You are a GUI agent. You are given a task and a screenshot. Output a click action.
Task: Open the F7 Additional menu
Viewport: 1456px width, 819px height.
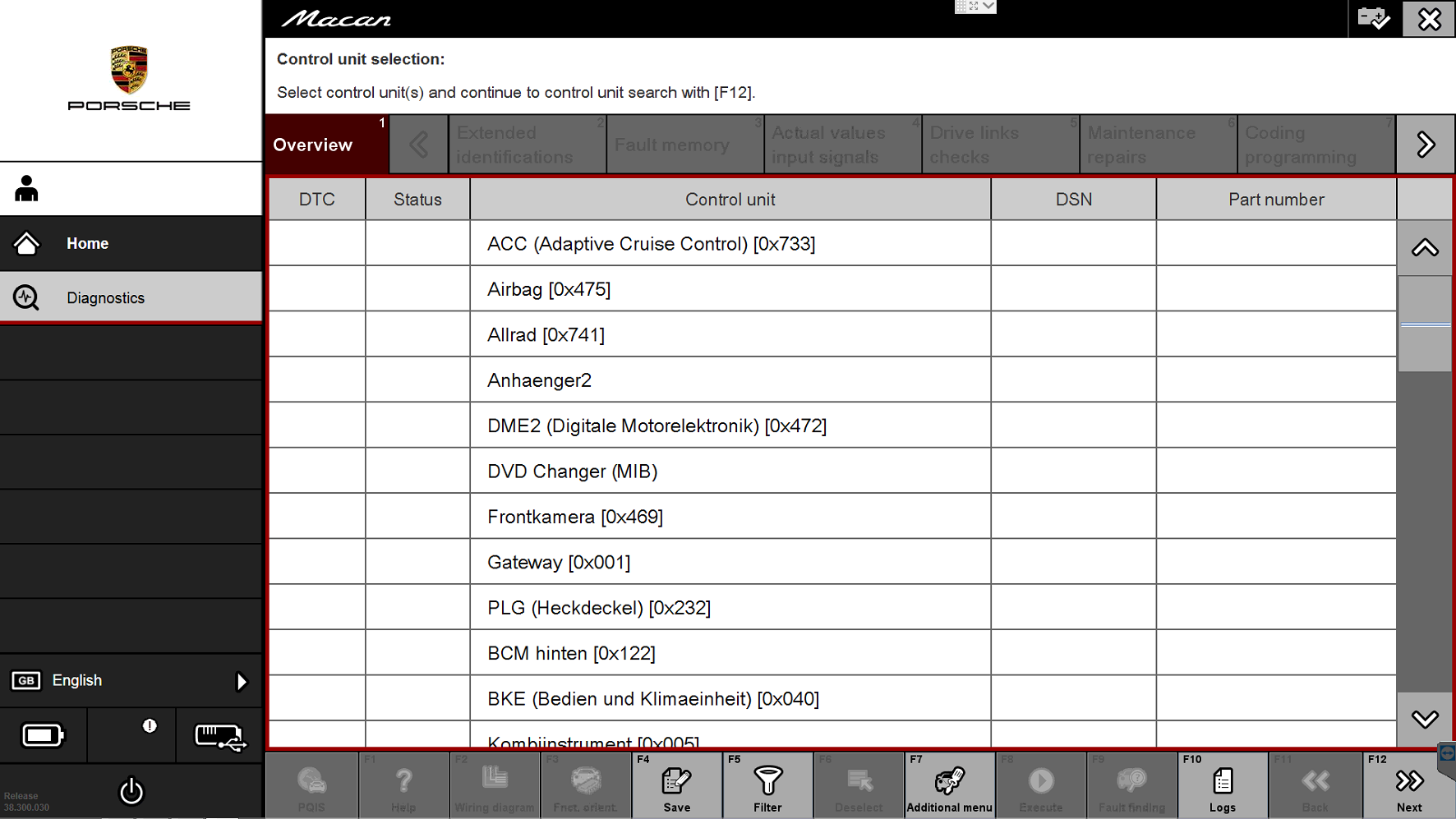(x=950, y=785)
